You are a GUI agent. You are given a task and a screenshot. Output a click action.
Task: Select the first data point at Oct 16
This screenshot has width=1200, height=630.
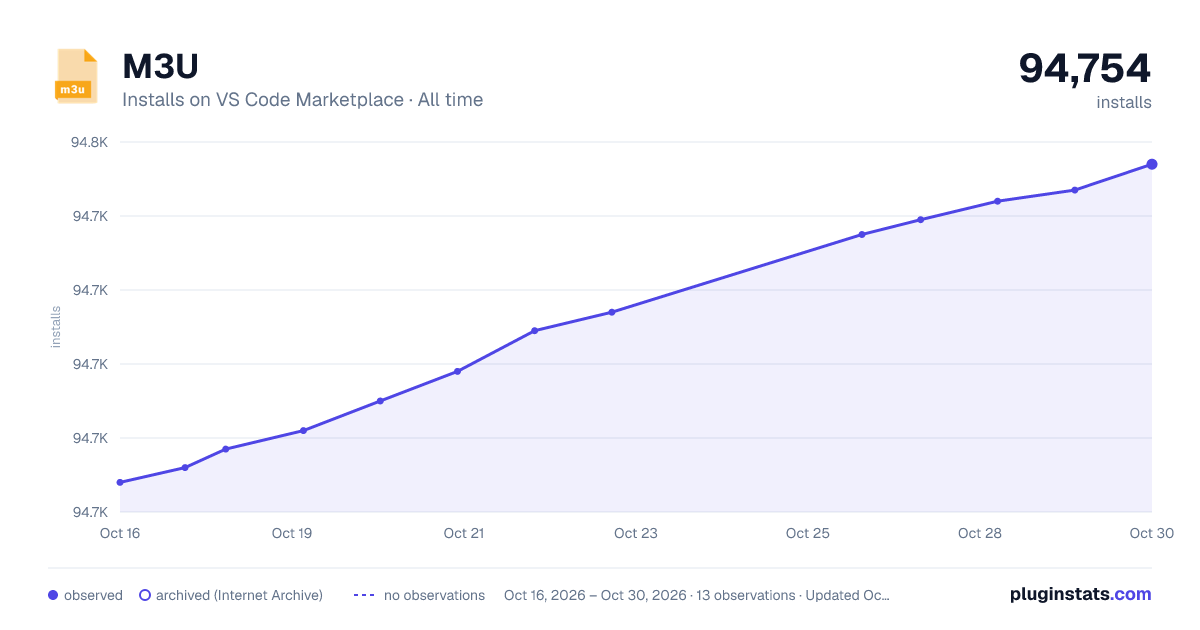tap(120, 482)
